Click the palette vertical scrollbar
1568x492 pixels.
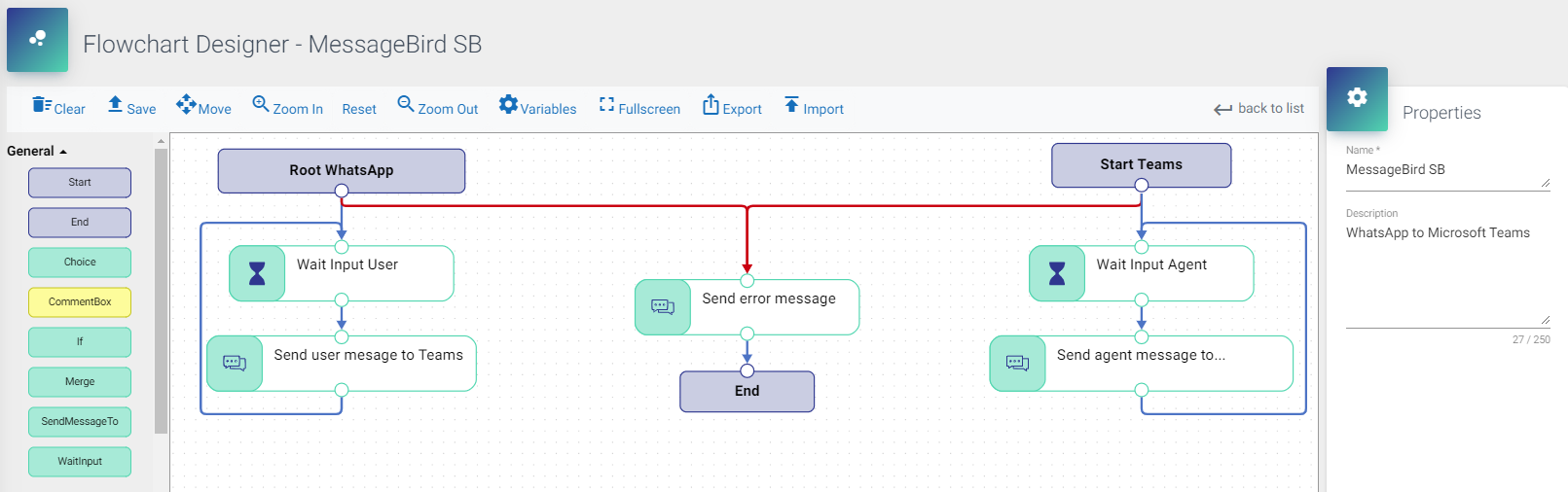click(x=162, y=292)
